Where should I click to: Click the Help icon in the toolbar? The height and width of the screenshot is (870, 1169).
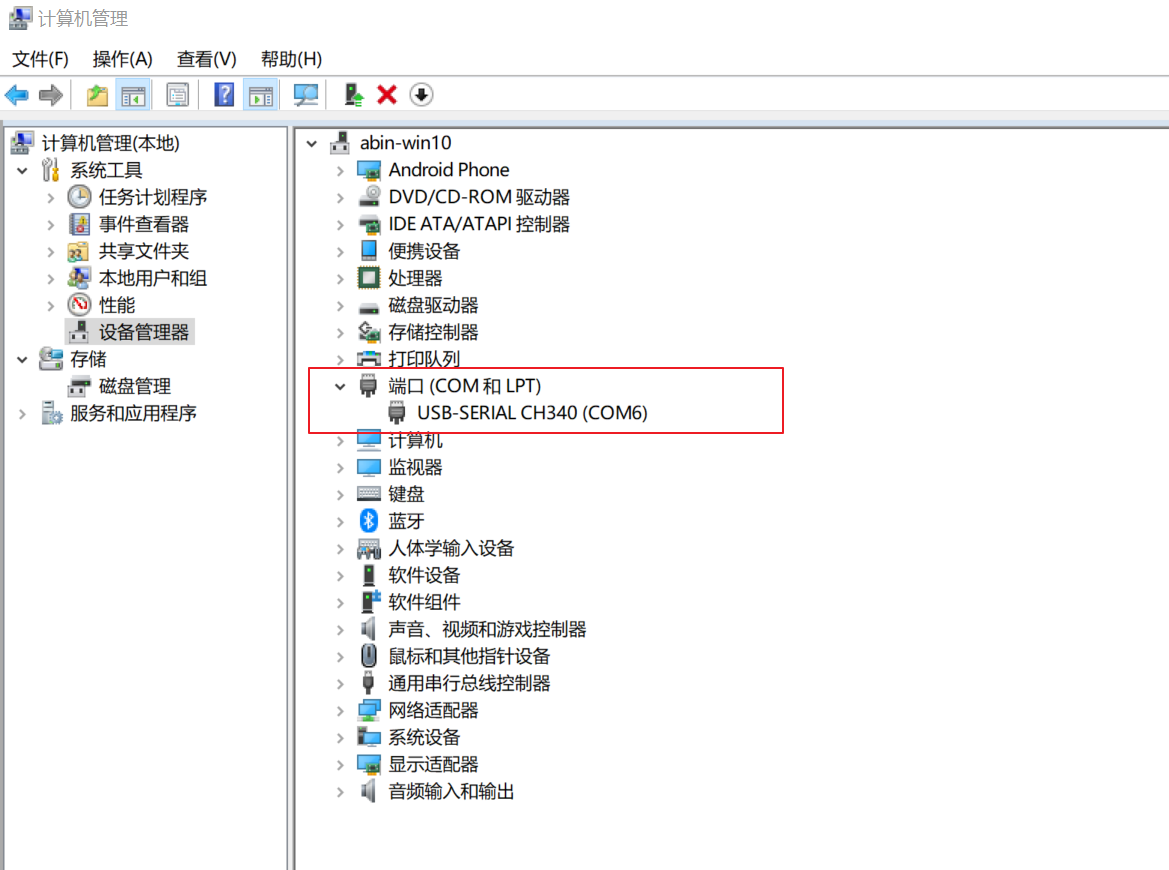coord(224,94)
